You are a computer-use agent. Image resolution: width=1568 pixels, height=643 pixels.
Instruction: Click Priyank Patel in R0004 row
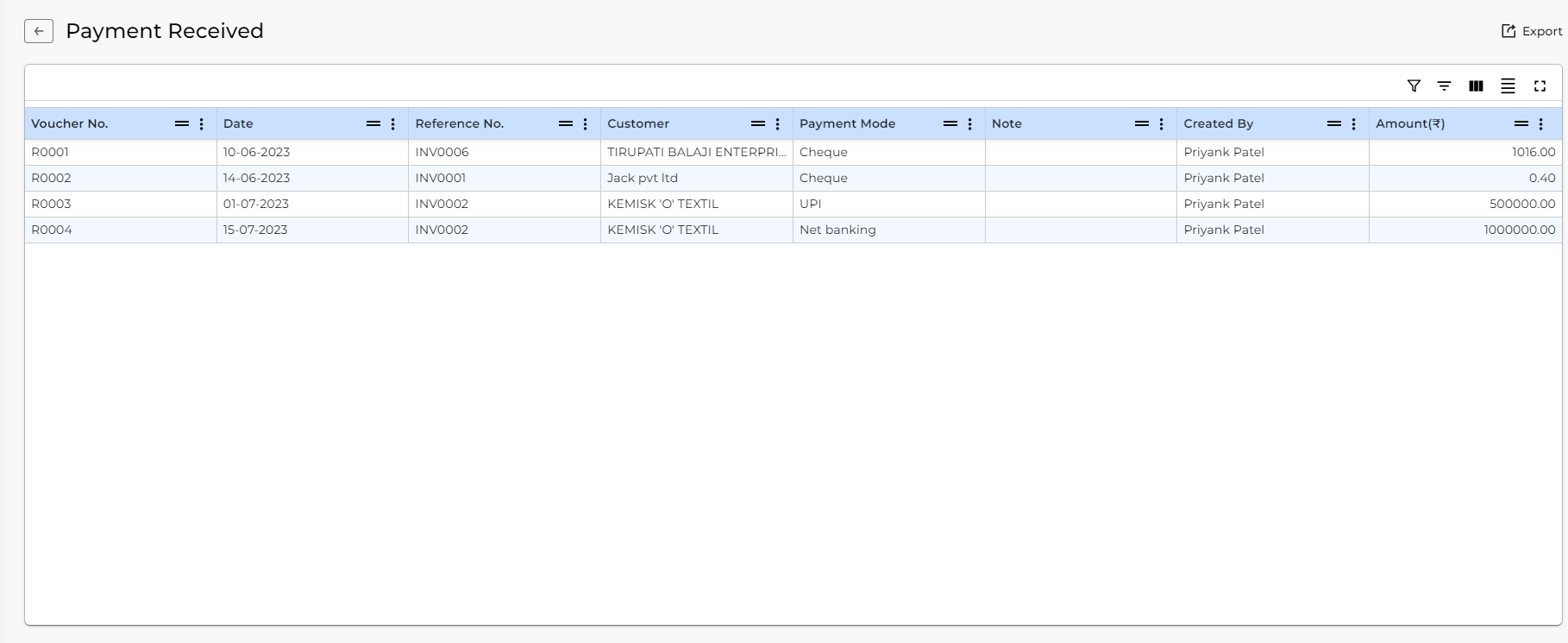pyautogui.click(x=1224, y=230)
